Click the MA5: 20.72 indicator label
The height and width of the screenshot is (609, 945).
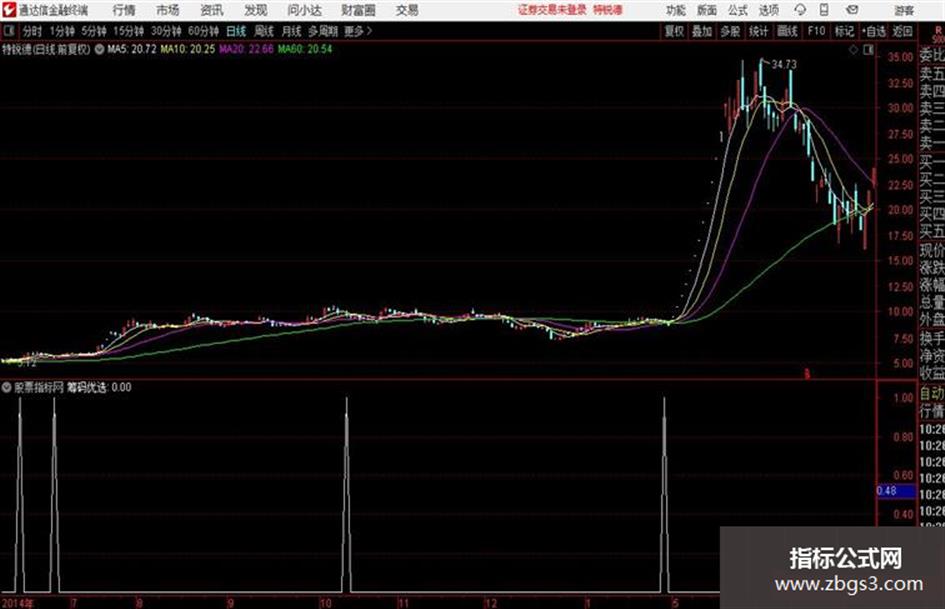click(132, 49)
